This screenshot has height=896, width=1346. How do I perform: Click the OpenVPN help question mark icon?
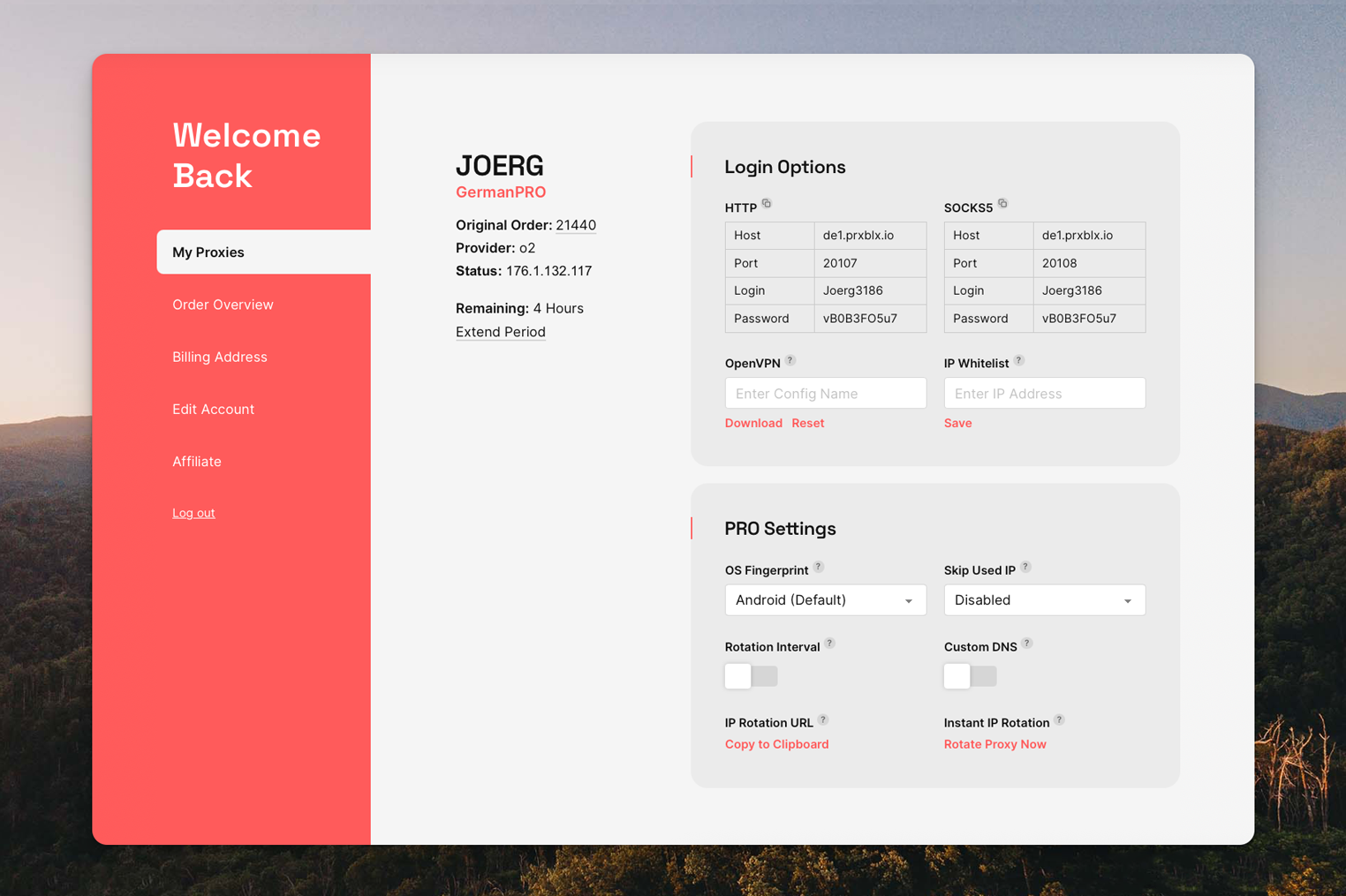790,360
